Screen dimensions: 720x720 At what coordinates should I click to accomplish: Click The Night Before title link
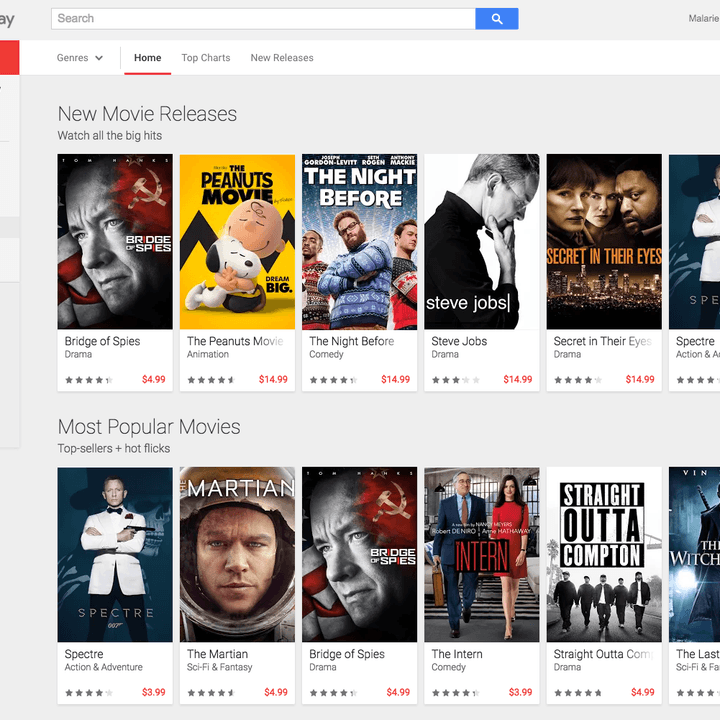[352, 341]
